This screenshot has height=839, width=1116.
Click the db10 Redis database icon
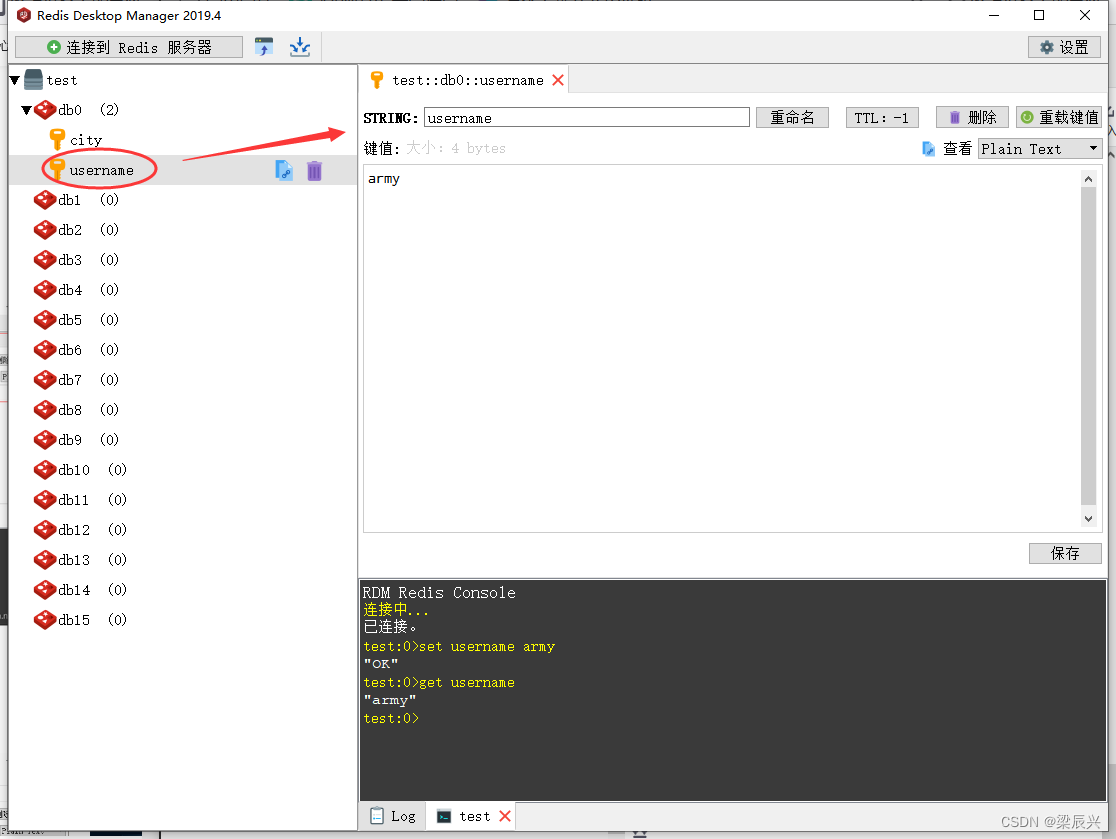click(45, 470)
